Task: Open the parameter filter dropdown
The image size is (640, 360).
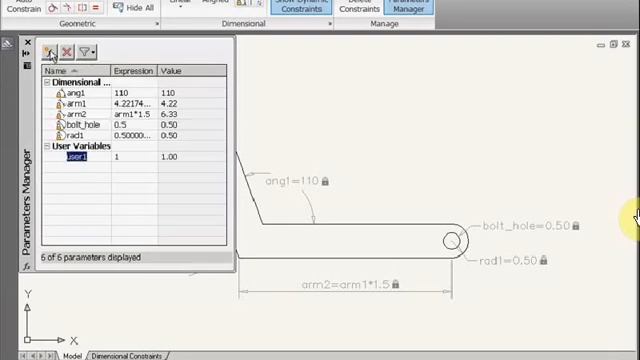Action: tap(87, 52)
